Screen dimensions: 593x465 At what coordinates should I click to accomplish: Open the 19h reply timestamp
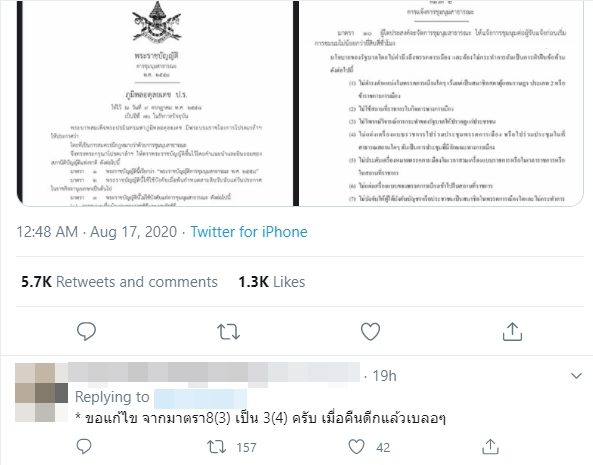click(x=385, y=376)
